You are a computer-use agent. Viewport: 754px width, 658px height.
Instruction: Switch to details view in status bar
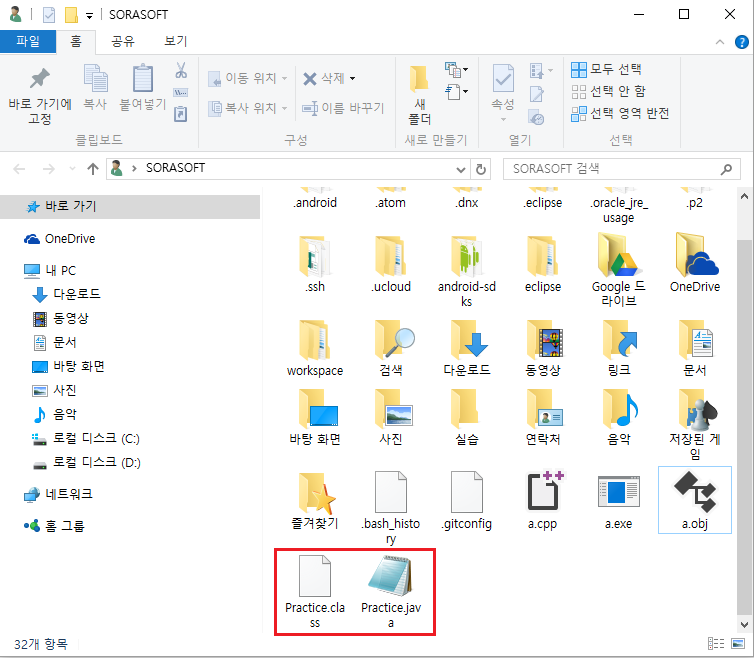tap(716, 643)
